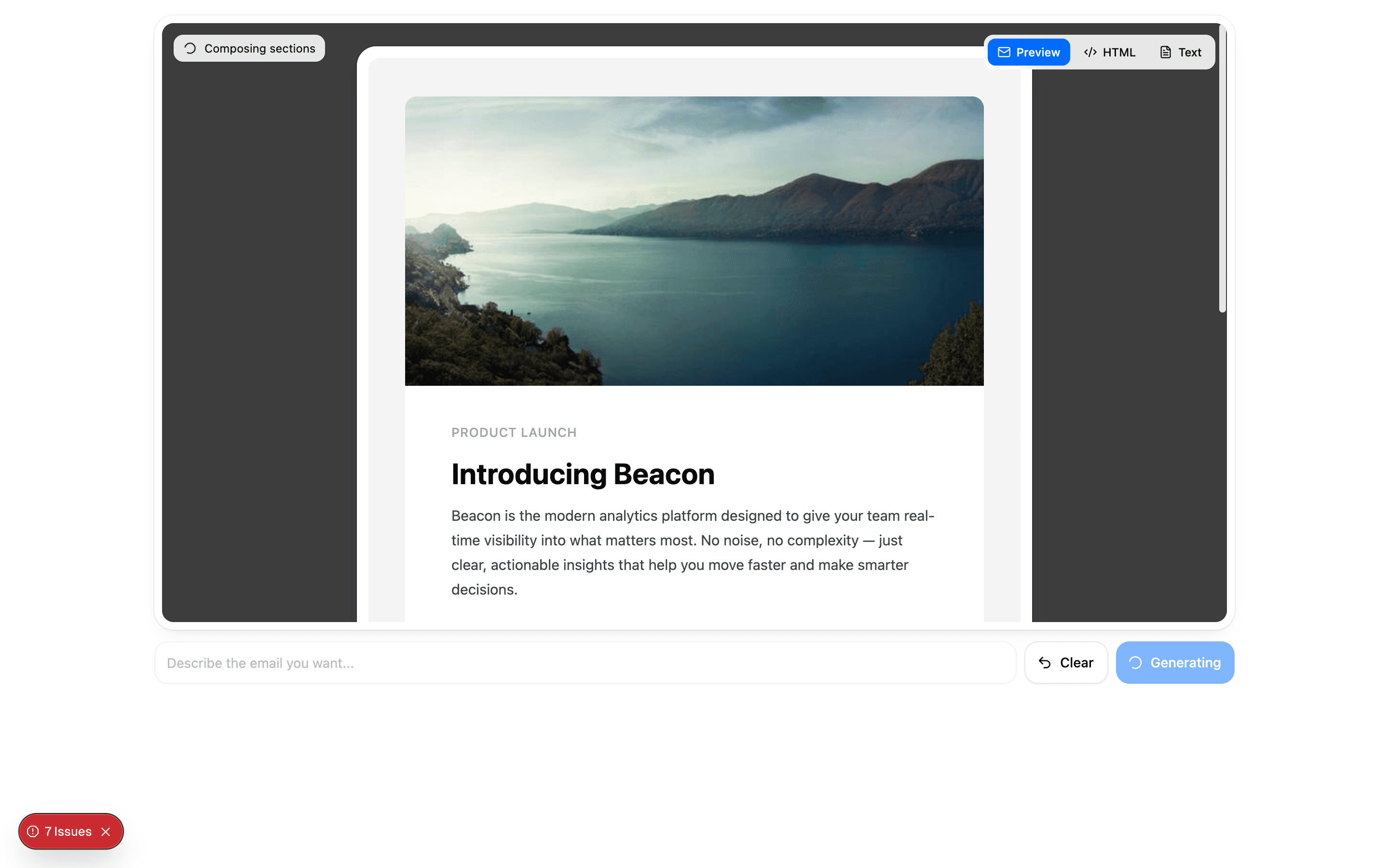Select the Preview tab
Image resolution: width=1389 pixels, height=868 pixels.
pyautogui.click(x=1029, y=52)
